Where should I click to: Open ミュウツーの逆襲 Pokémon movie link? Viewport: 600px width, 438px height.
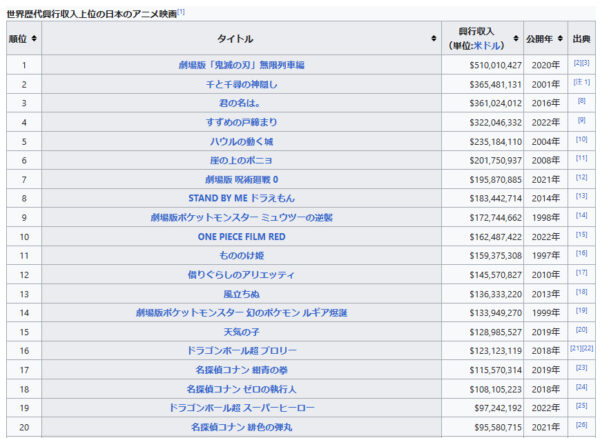(241, 218)
